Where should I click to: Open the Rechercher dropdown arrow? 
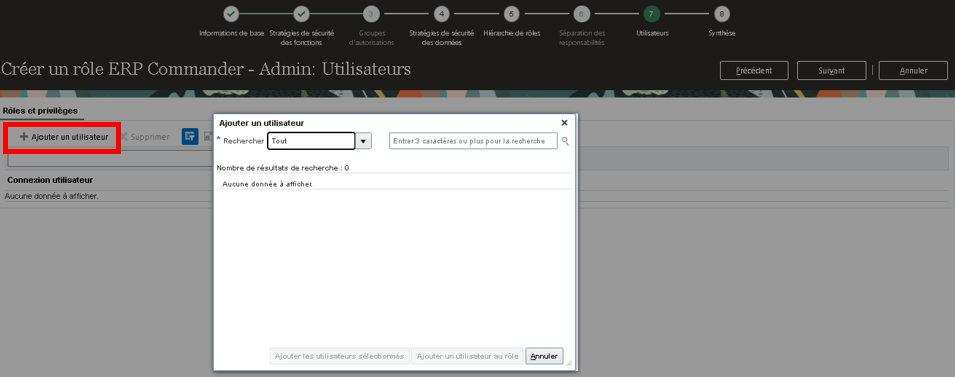(x=364, y=141)
